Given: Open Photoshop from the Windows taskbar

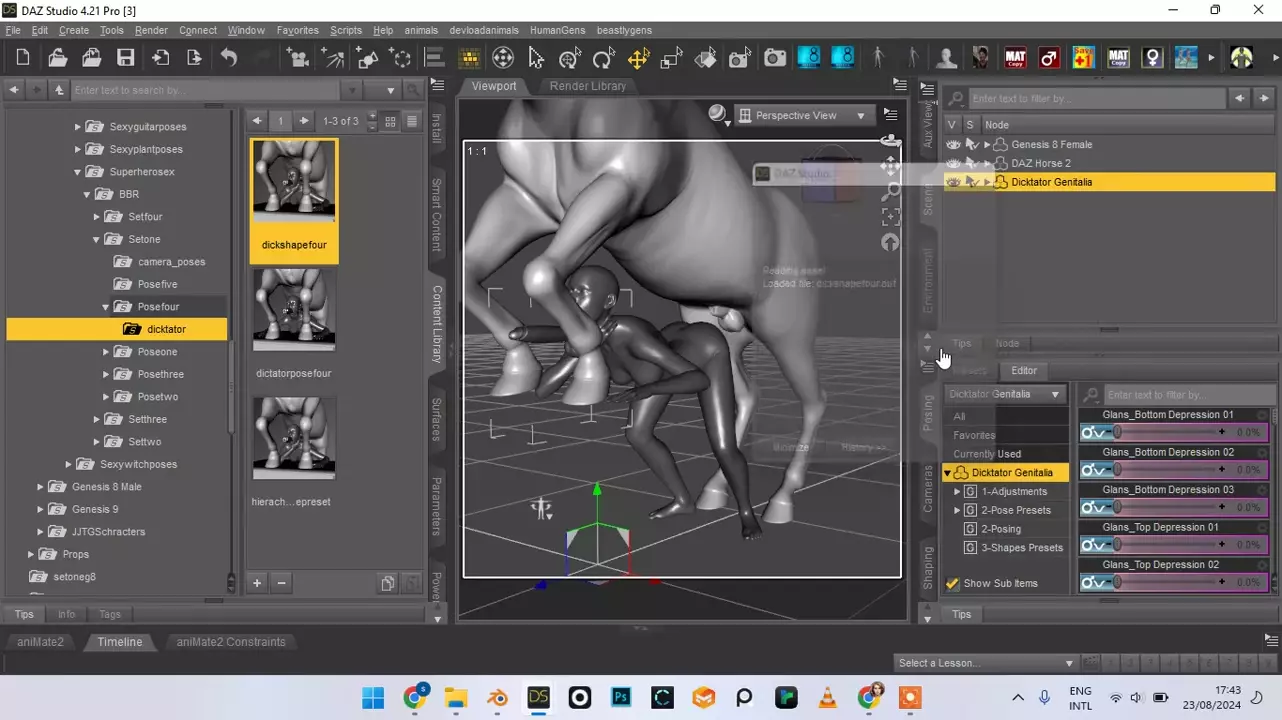Looking at the screenshot, I should pyautogui.click(x=621, y=697).
